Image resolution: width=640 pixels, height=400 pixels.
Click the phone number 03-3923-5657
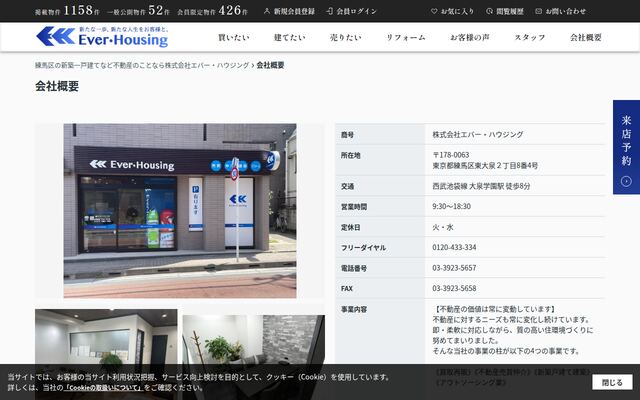[454, 268]
